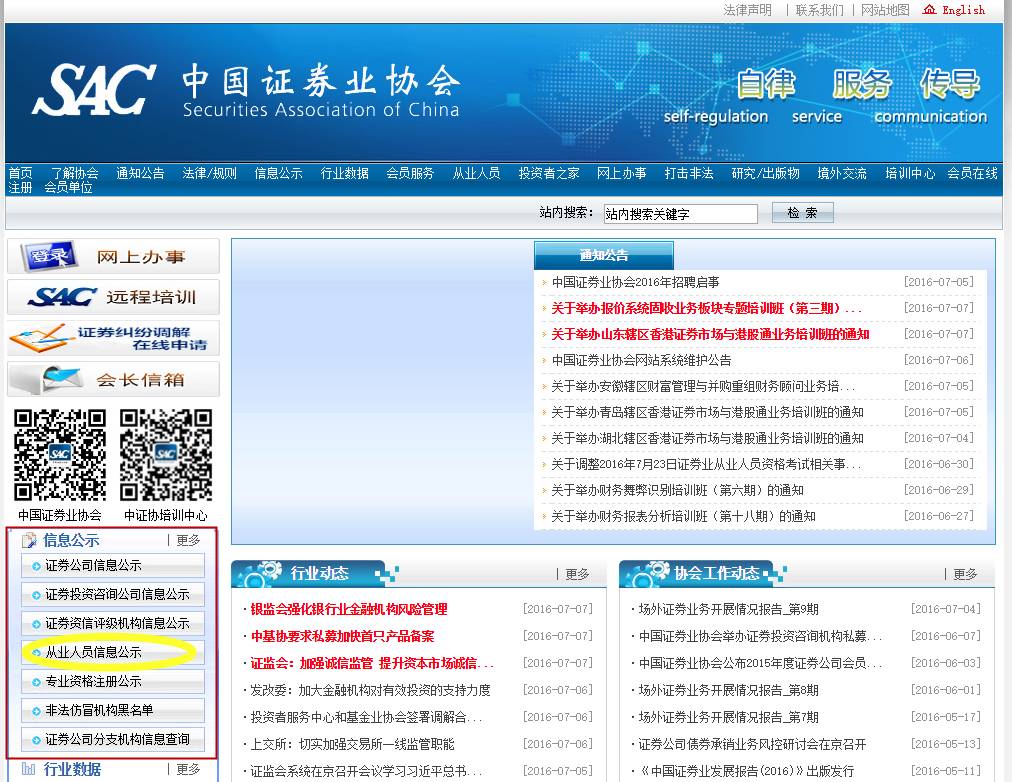Open 上交所：切实加强交易所一线监管职能
Viewport: 1012px width, 782px height.
pyautogui.click(x=352, y=745)
